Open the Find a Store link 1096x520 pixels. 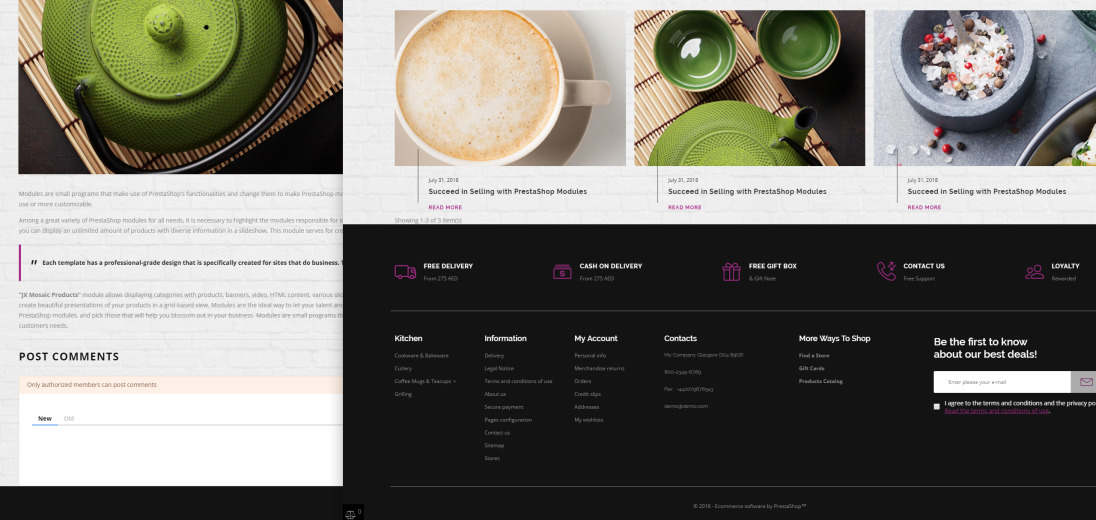[x=813, y=355]
